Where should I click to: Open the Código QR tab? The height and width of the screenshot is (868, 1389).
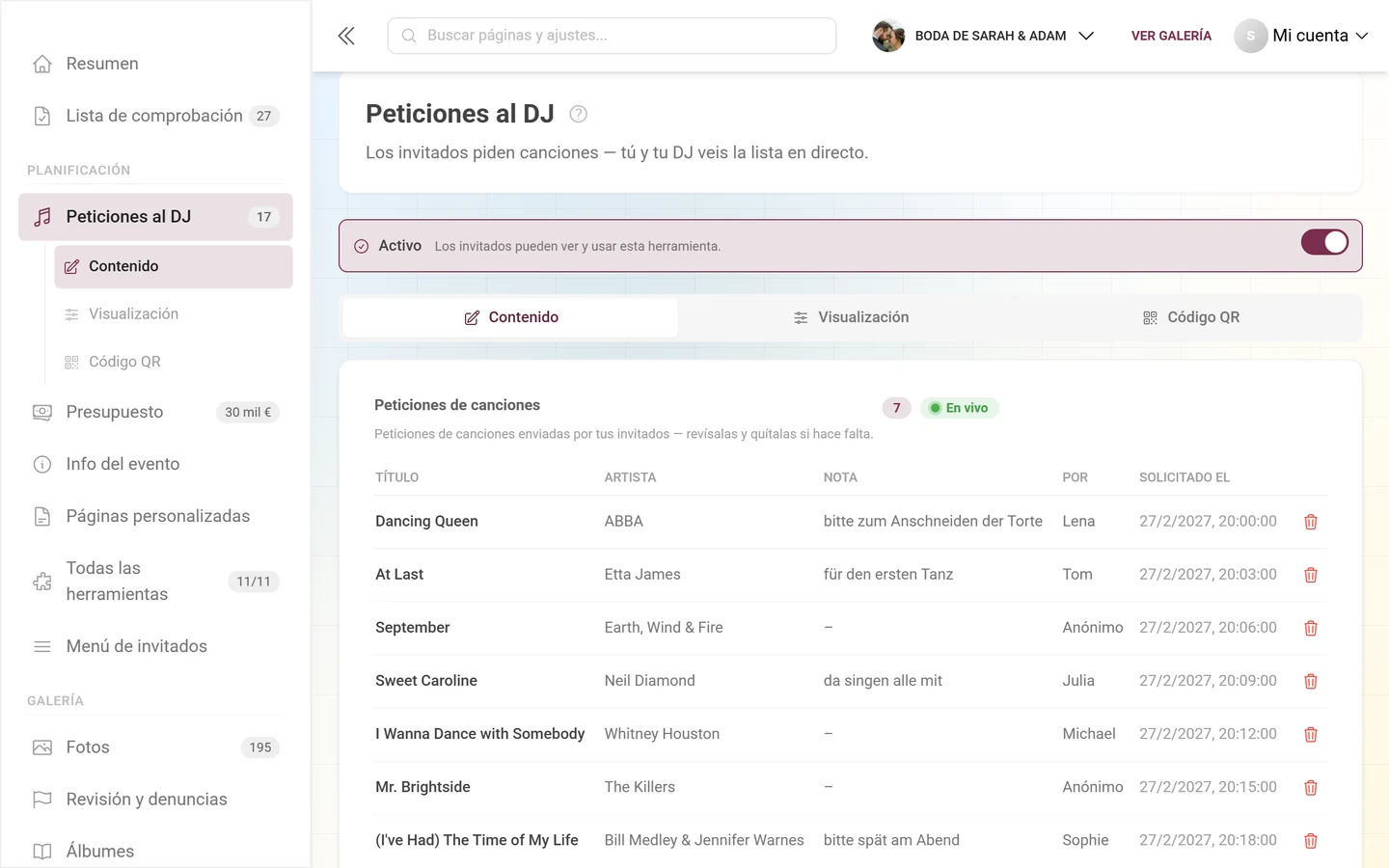tap(1191, 317)
